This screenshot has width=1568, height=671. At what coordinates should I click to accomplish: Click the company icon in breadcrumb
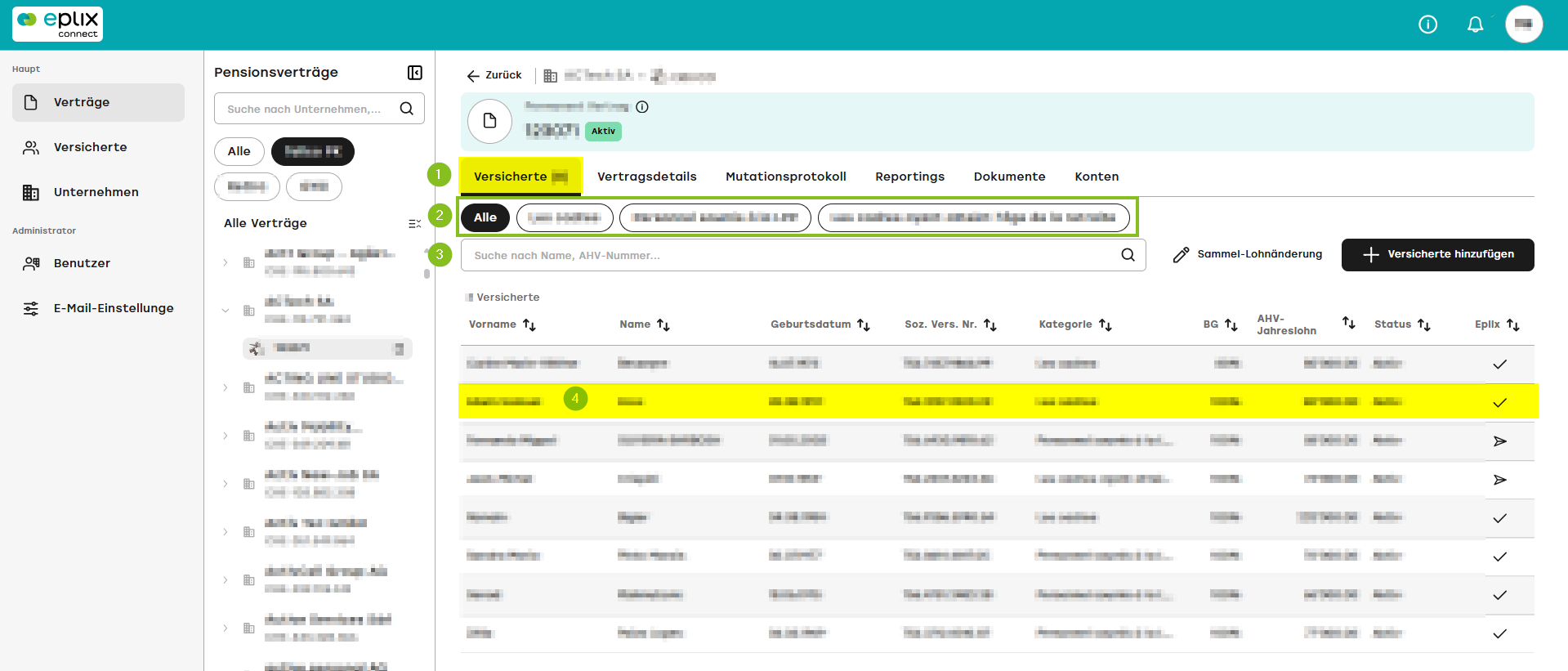coord(551,76)
